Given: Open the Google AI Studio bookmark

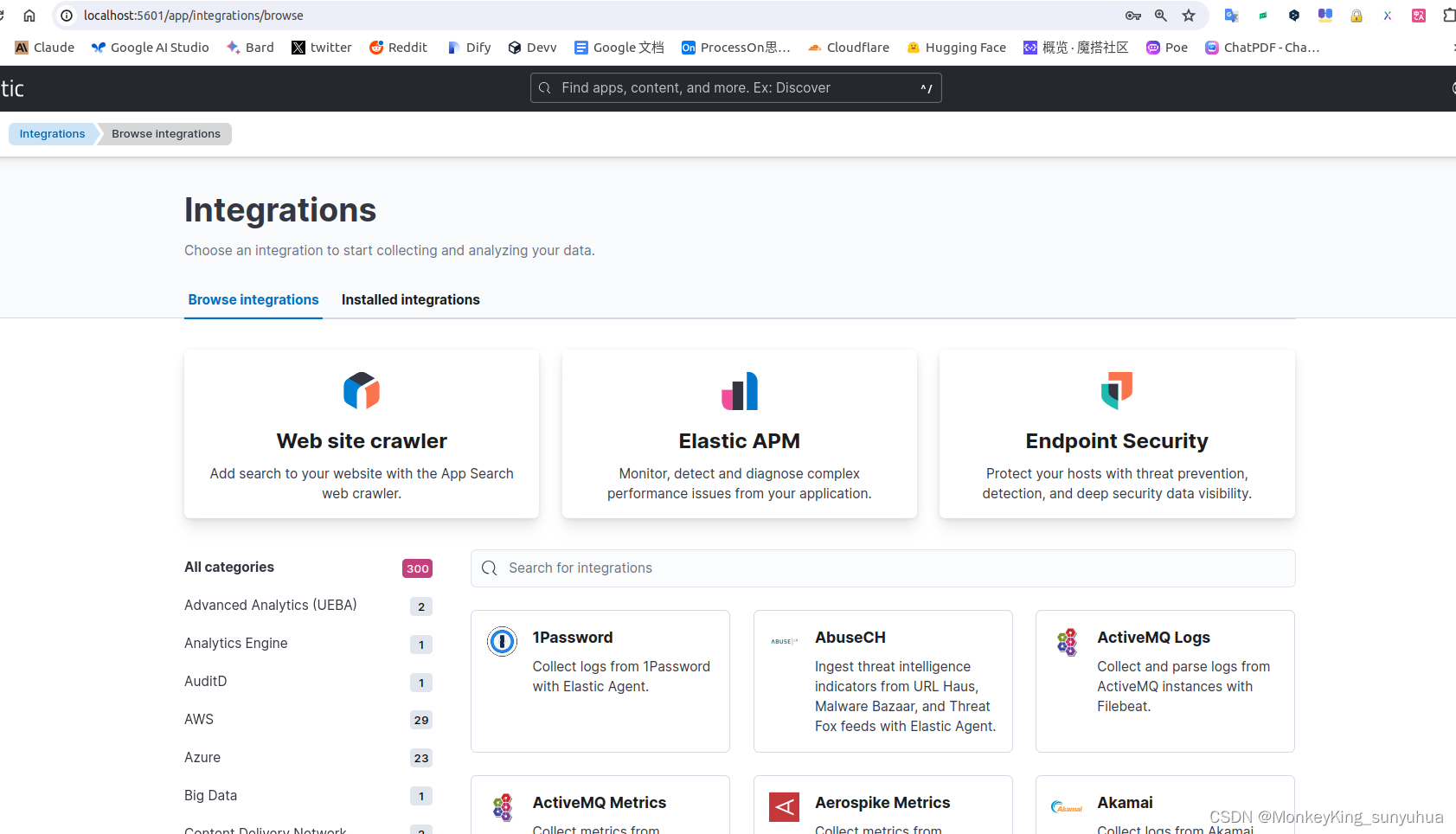Looking at the screenshot, I should click(151, 48).
